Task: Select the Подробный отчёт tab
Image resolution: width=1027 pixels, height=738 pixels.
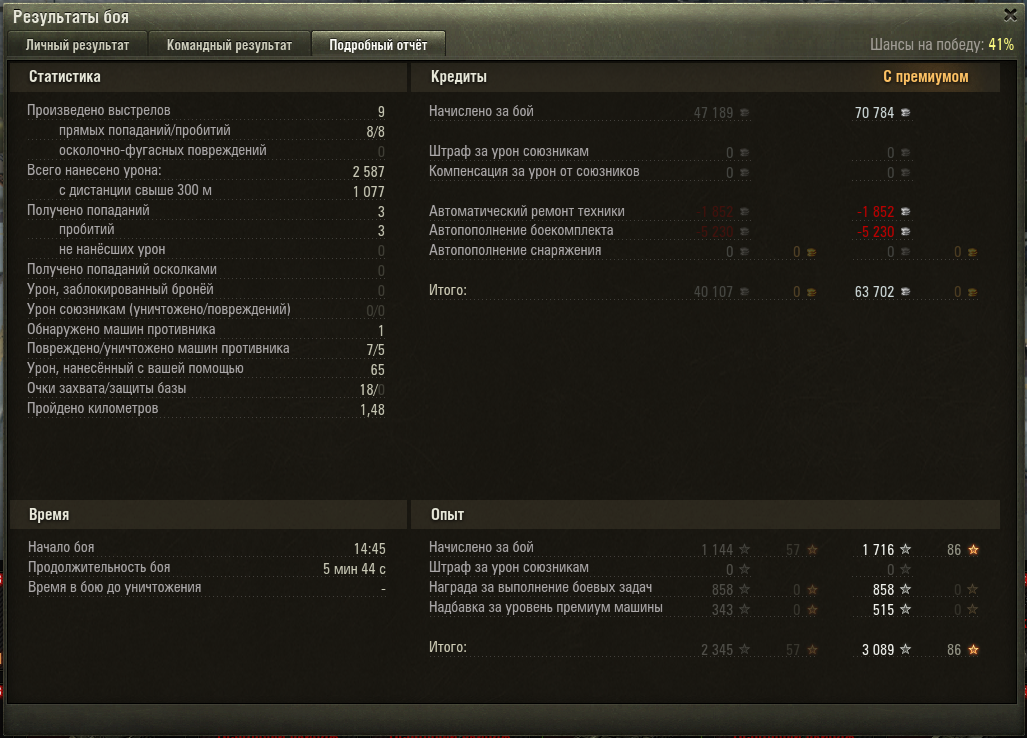Action: [x=378, y=45]
